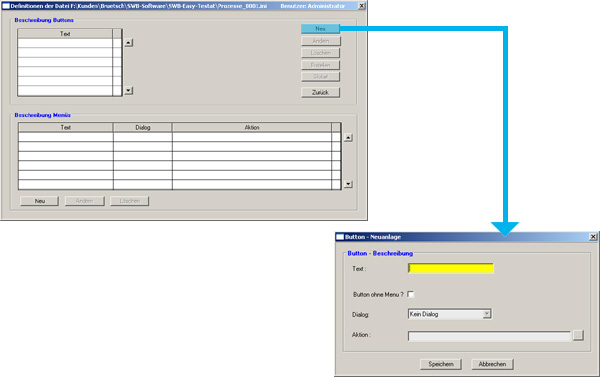The width and height of the screenshot is (600, 377).
Task: Click the Aktion column header in Menüs table
Action: (252, 127)
